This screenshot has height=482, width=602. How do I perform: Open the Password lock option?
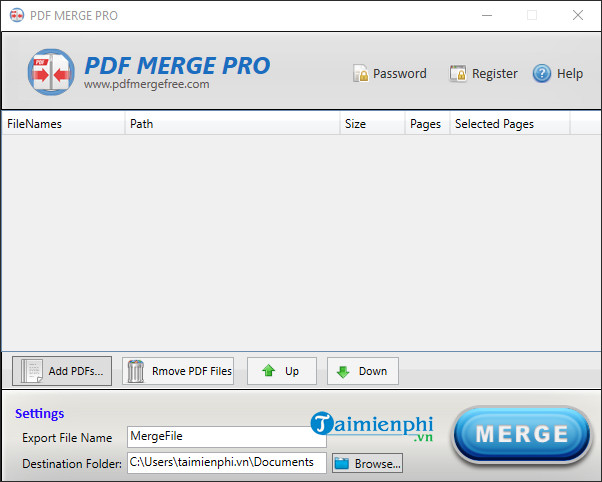pos(389,73)
